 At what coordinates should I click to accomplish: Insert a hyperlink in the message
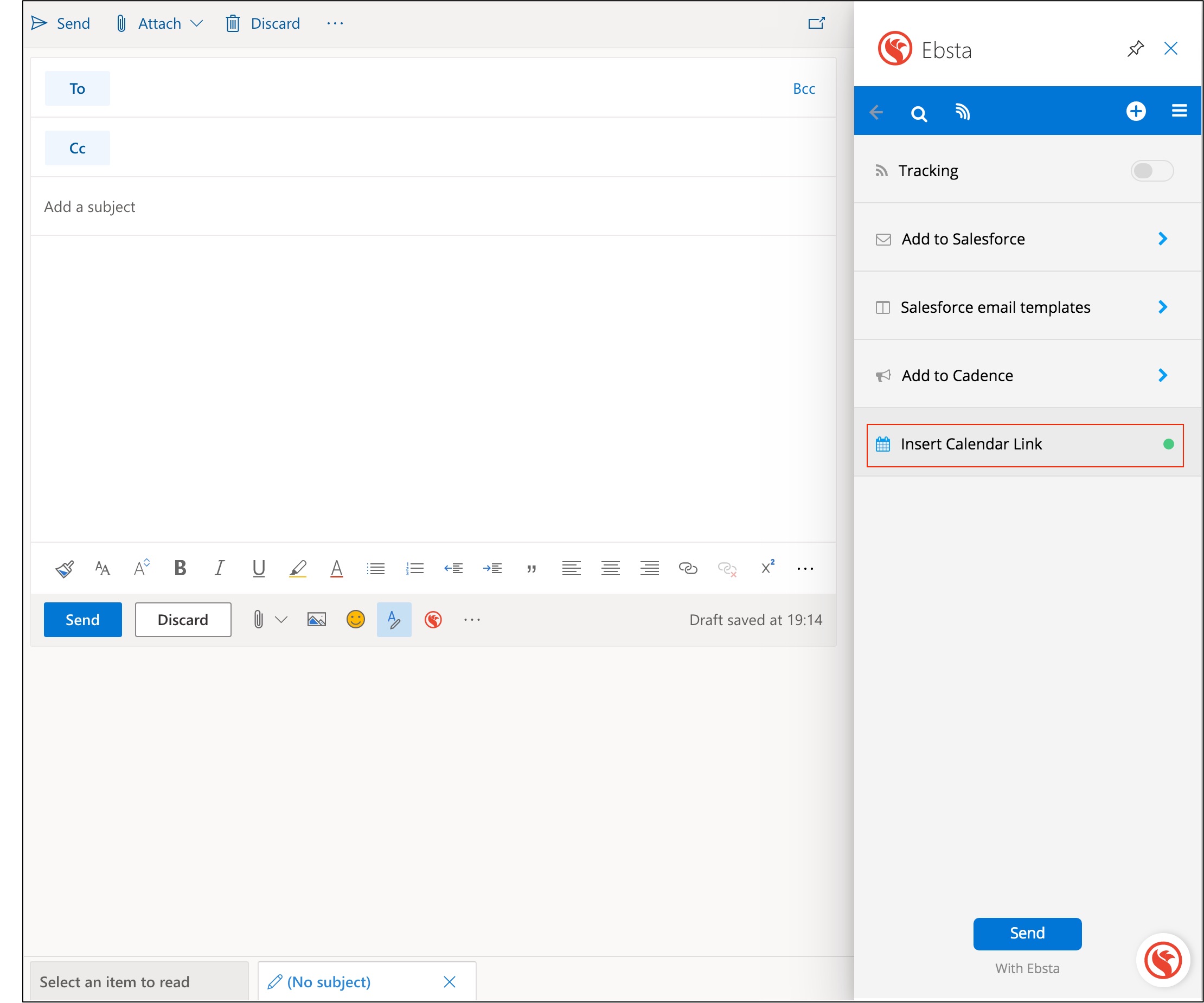point(688,568)
